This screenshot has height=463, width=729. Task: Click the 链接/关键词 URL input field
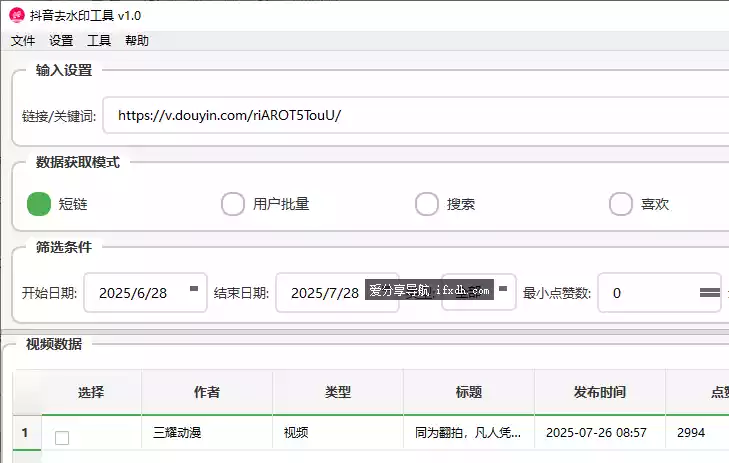416,115
